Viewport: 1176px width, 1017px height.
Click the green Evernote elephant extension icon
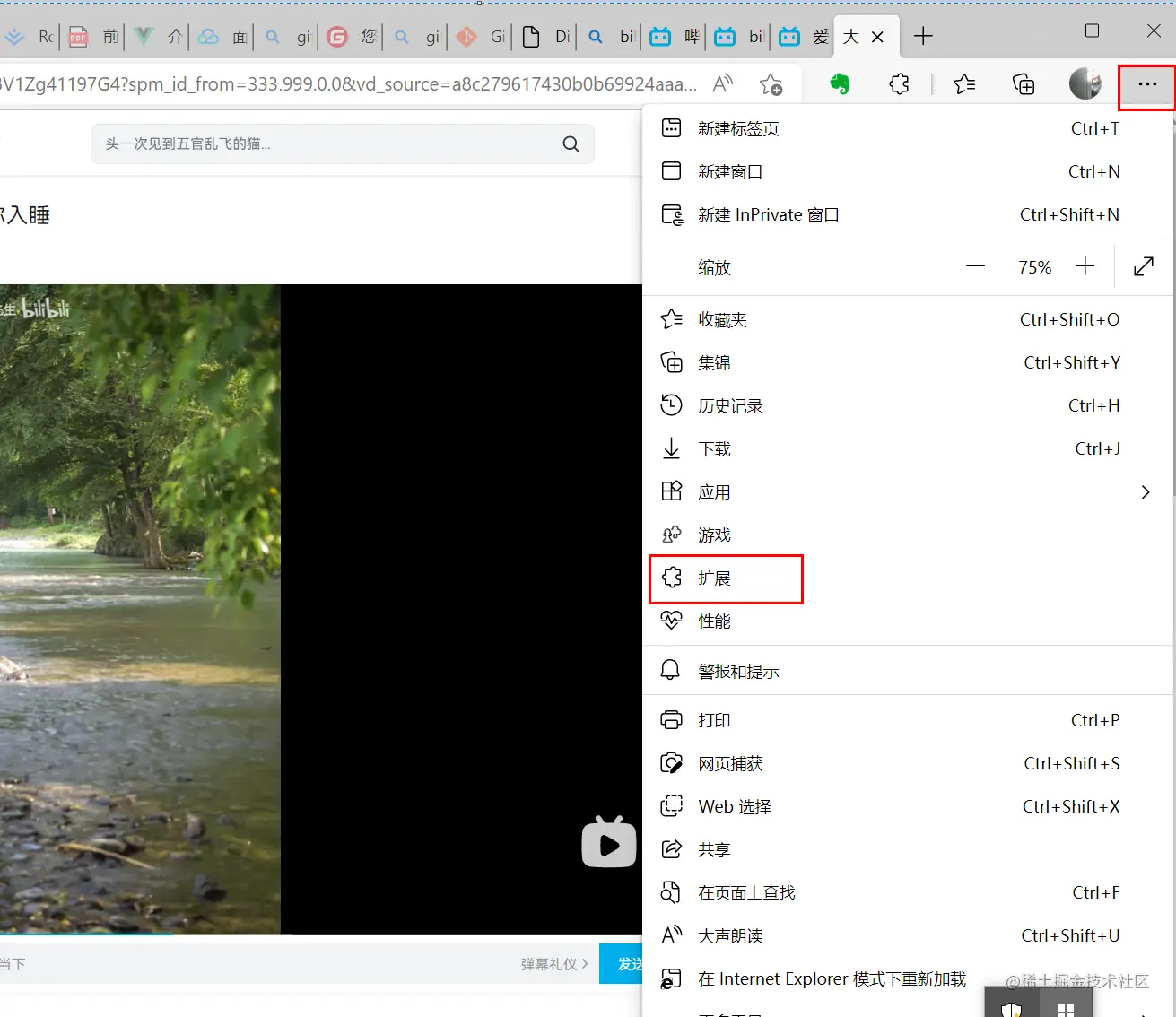click(840, 84)
